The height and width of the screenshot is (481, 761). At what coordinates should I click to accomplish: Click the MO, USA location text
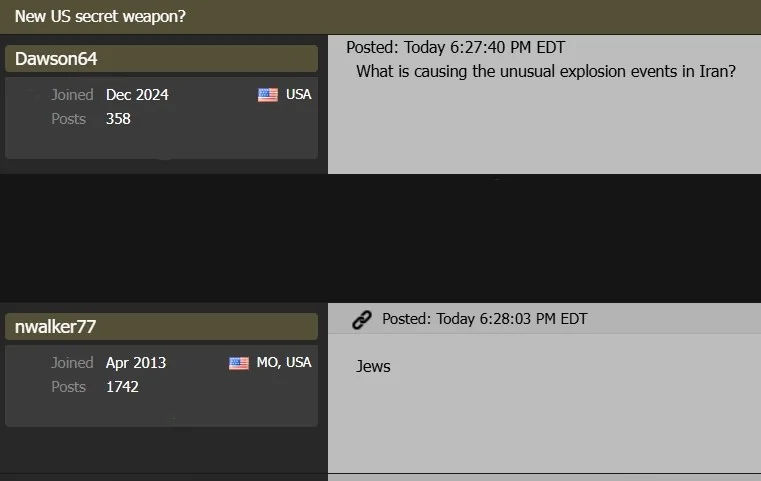tap(284, 363)
